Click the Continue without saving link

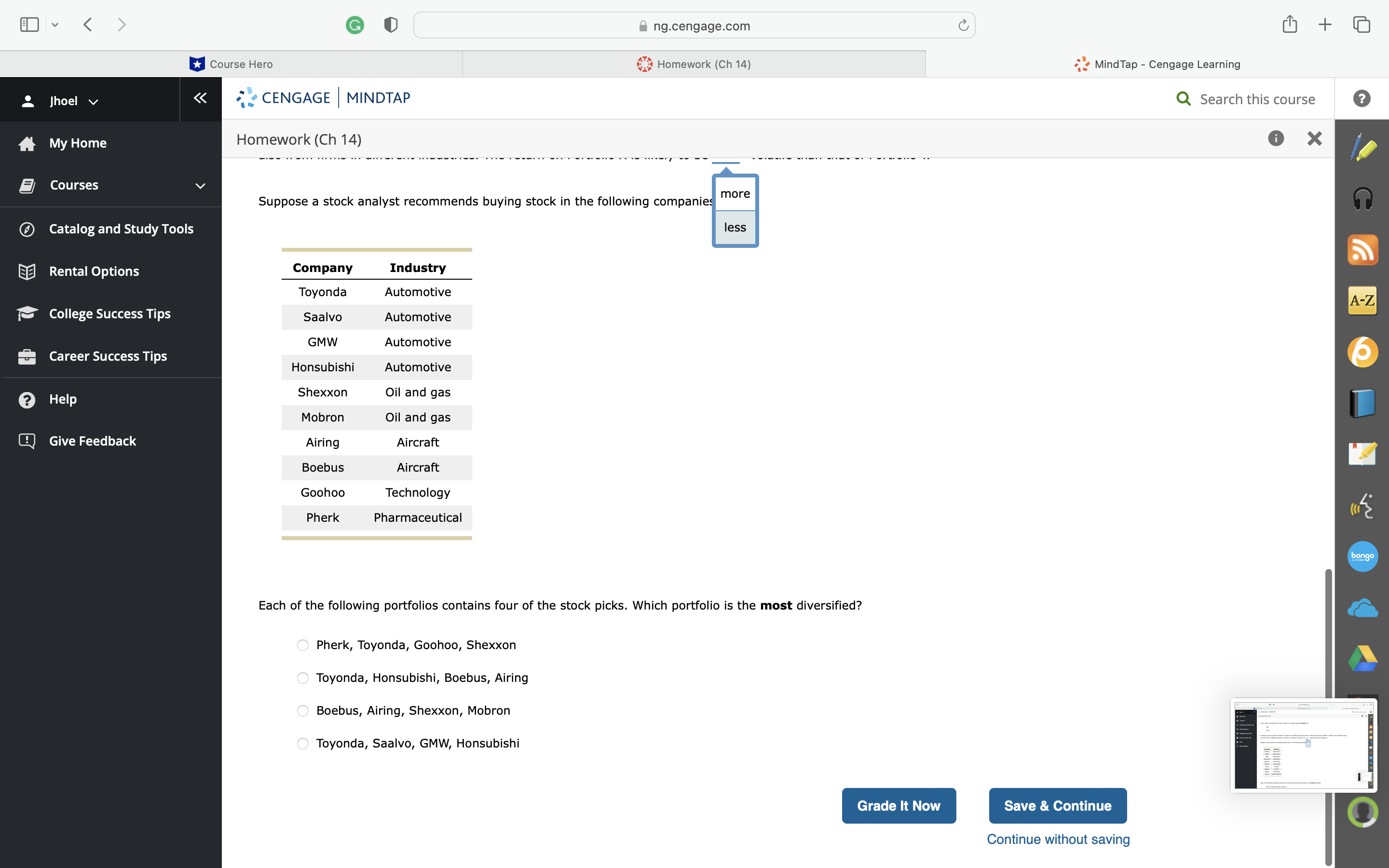1058,839
